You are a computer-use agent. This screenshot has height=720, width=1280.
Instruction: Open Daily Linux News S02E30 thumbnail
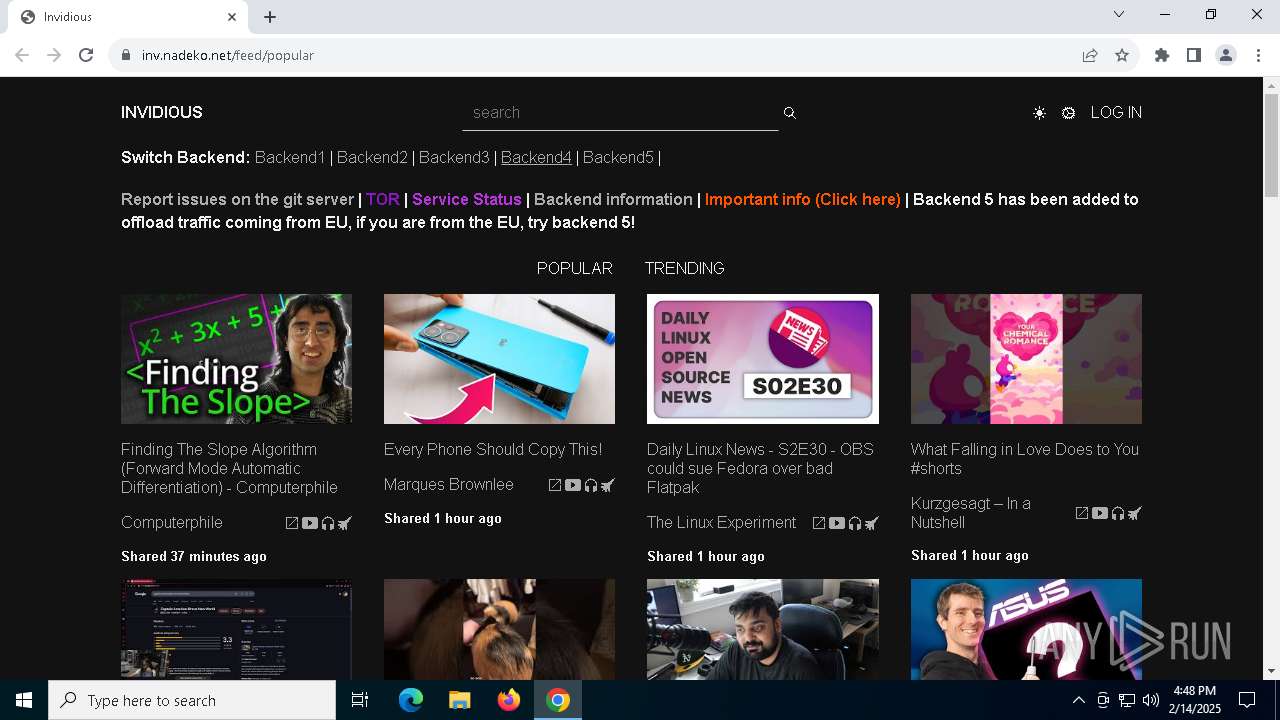(x=763, y=359)
